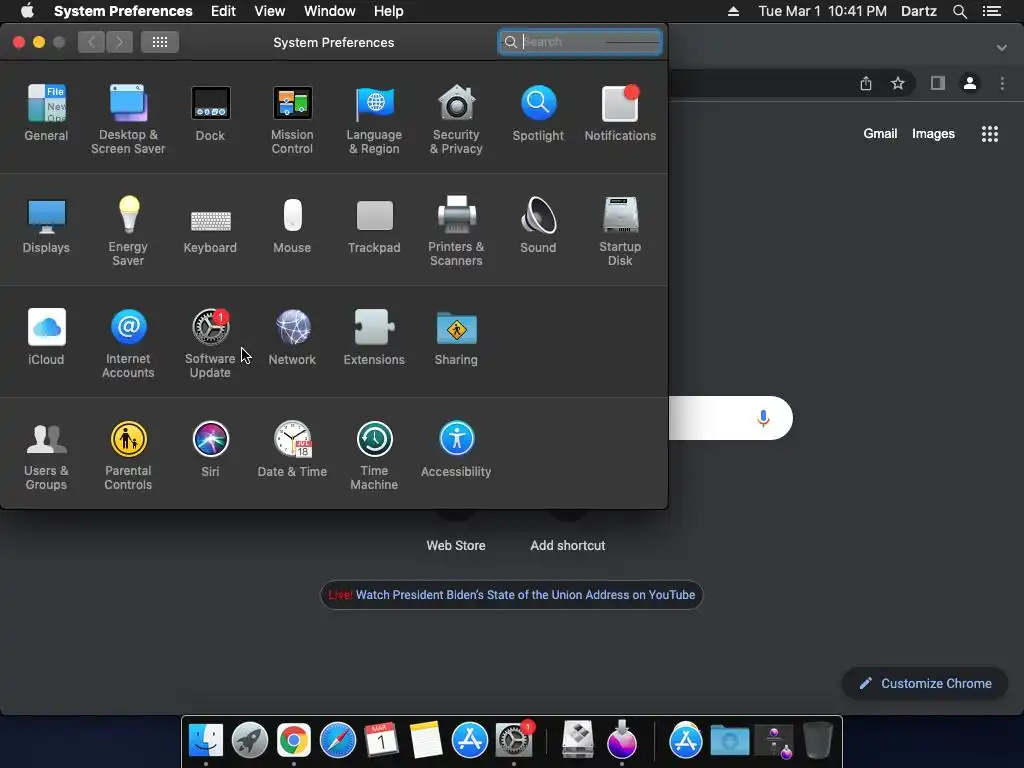This screenshot has width=1024, height=768.
Task: Open the Chrome three-dot menu
Action: coord(1002,83)
